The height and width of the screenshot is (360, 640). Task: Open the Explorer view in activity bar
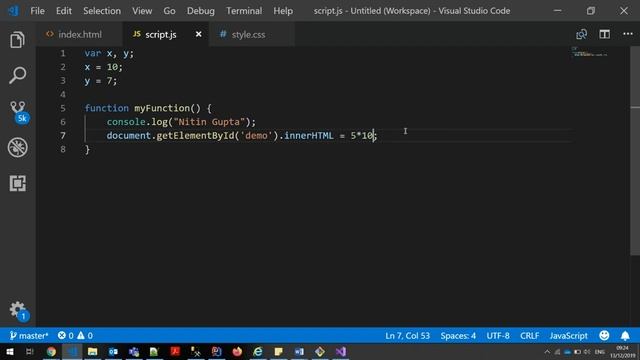pos(17,40)
